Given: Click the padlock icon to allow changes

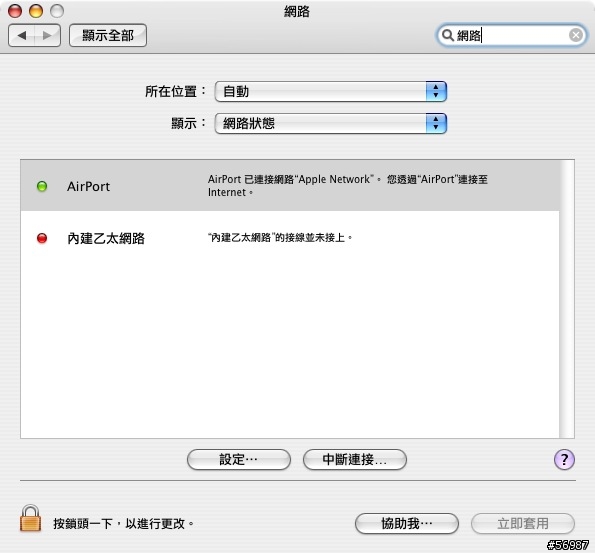Looking at the screenshot, I should point(30,518).
